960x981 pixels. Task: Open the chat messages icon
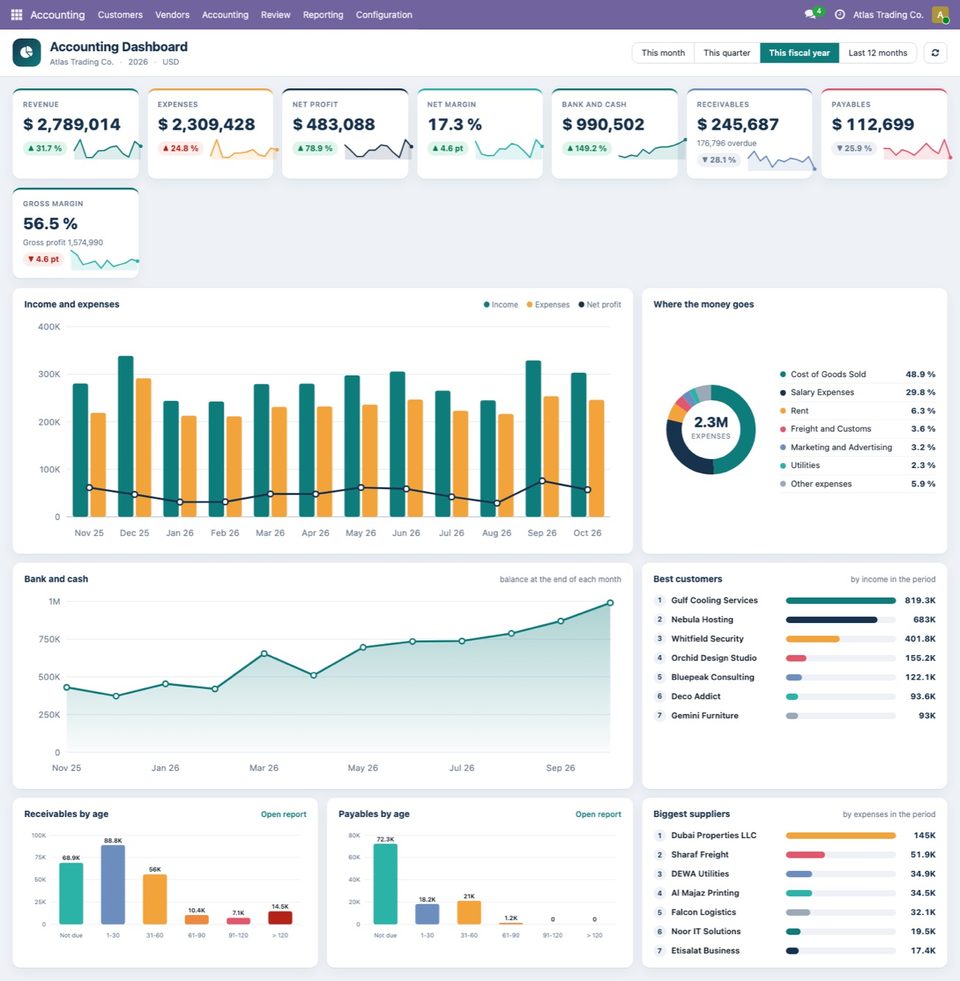810,14
